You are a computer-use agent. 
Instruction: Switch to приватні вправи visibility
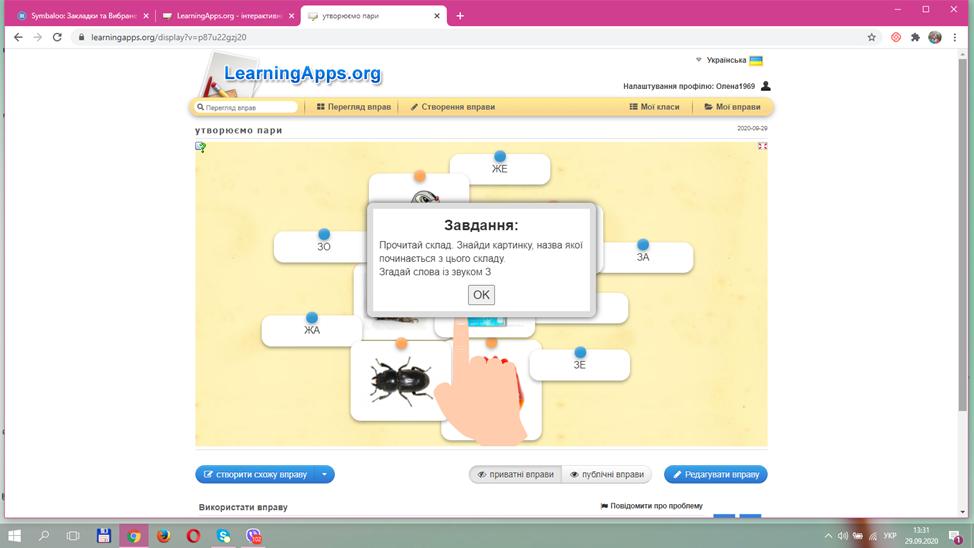coord(515,474)
